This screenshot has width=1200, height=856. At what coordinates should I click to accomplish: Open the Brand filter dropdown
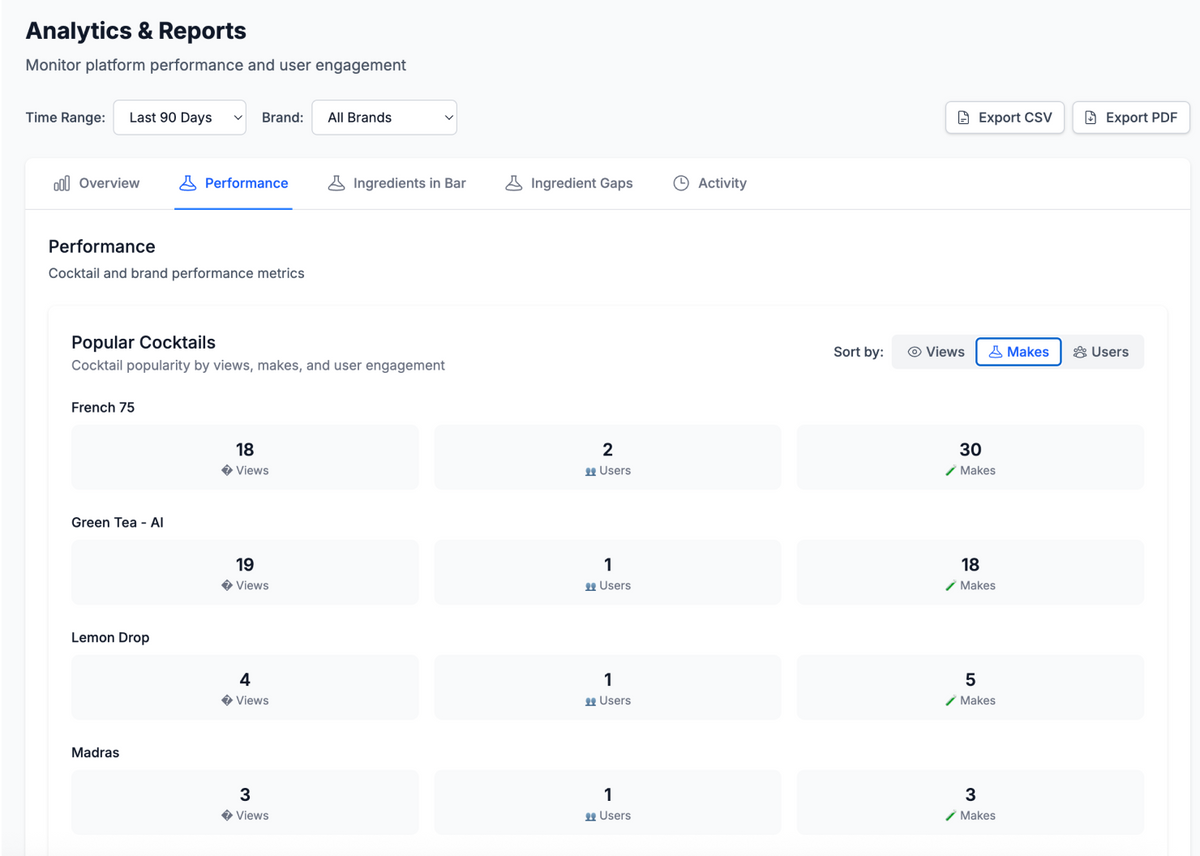pyautogui.click(x=384, y=117)
